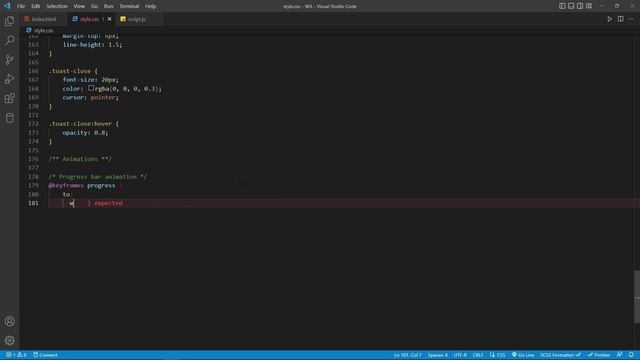Viewport: 640px width, 360px height.
Task: Open the Accounts menu icon
Action: point(9,321)
